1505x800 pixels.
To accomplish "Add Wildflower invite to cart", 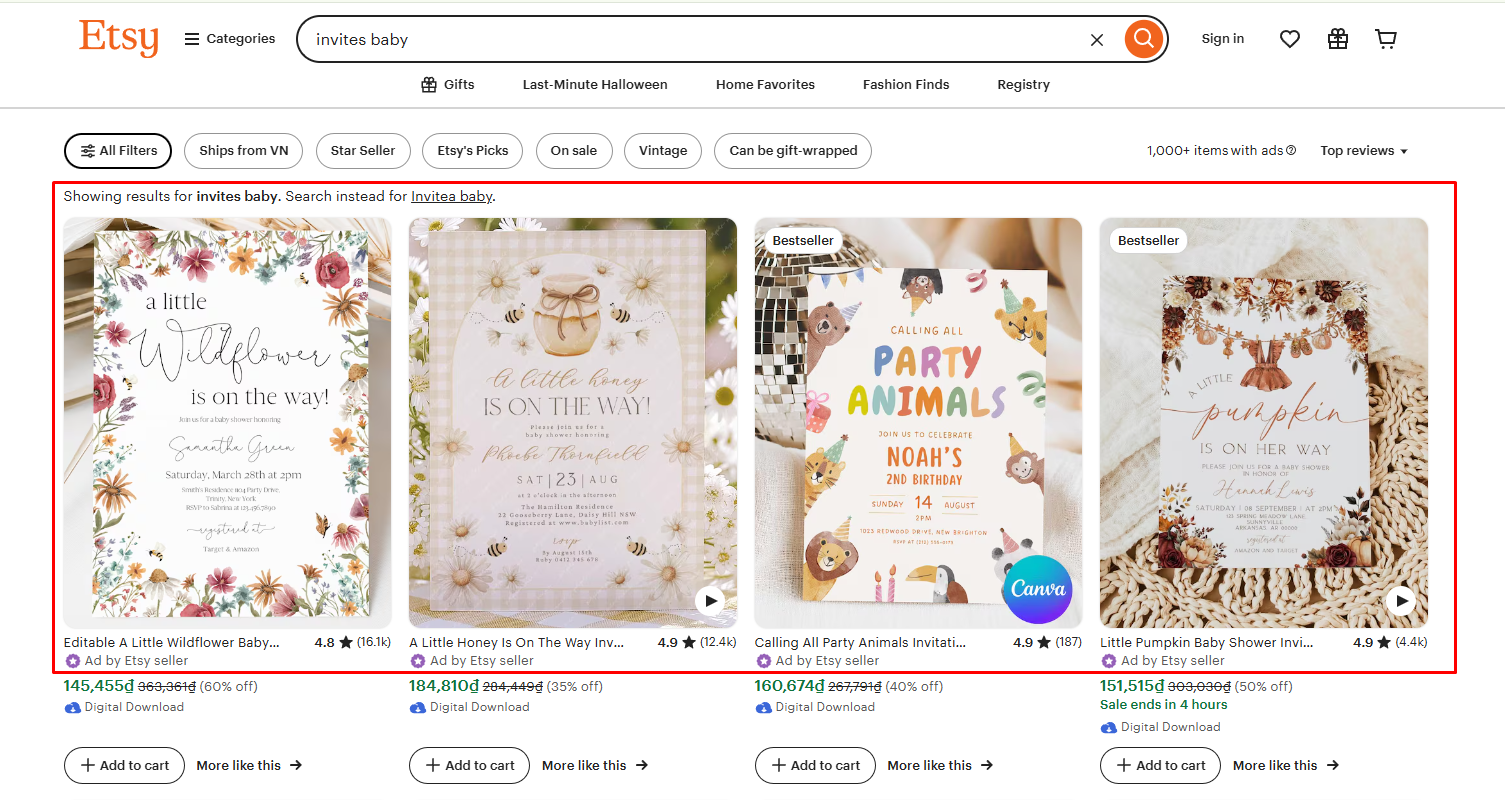I will tap(124, 765).
